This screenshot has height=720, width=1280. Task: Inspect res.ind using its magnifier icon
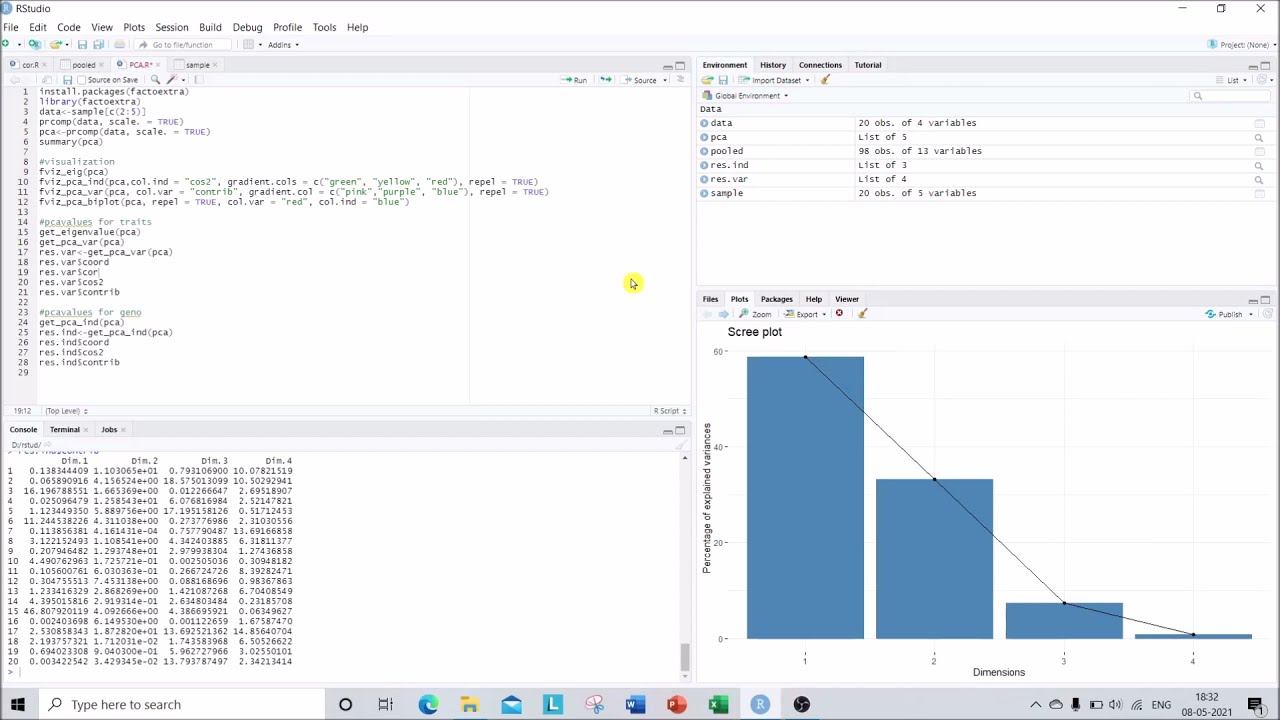1259,165
